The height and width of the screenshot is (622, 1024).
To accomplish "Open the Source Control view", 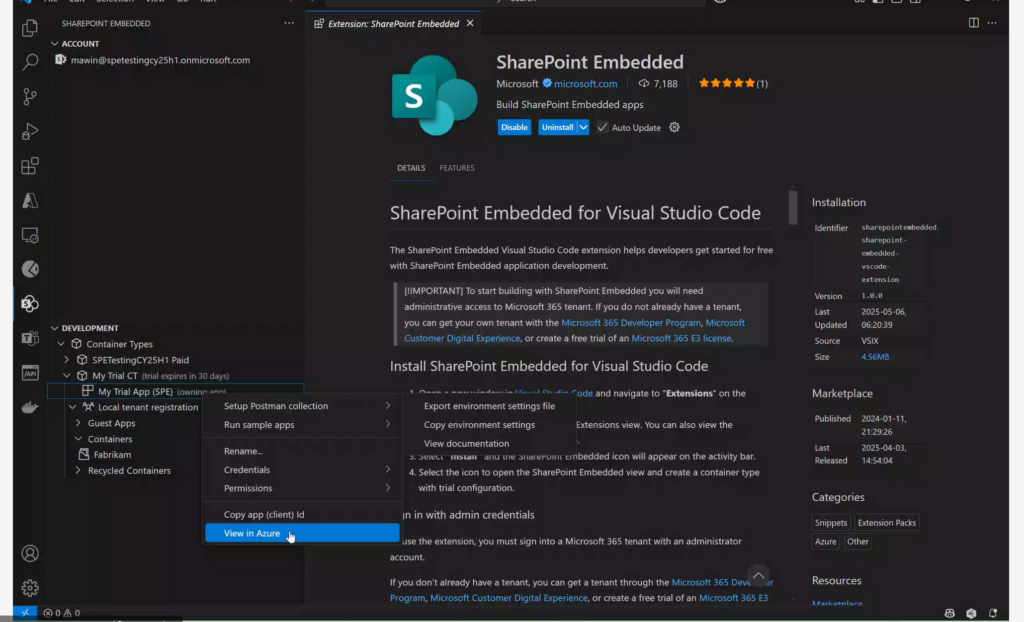I will 30,97.
